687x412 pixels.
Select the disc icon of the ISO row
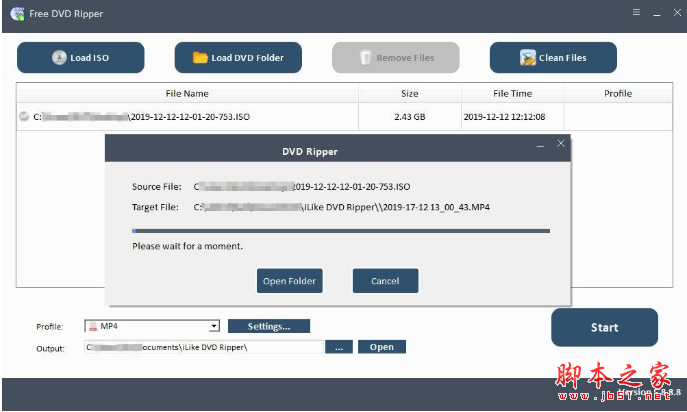click(x=24, y=116)
